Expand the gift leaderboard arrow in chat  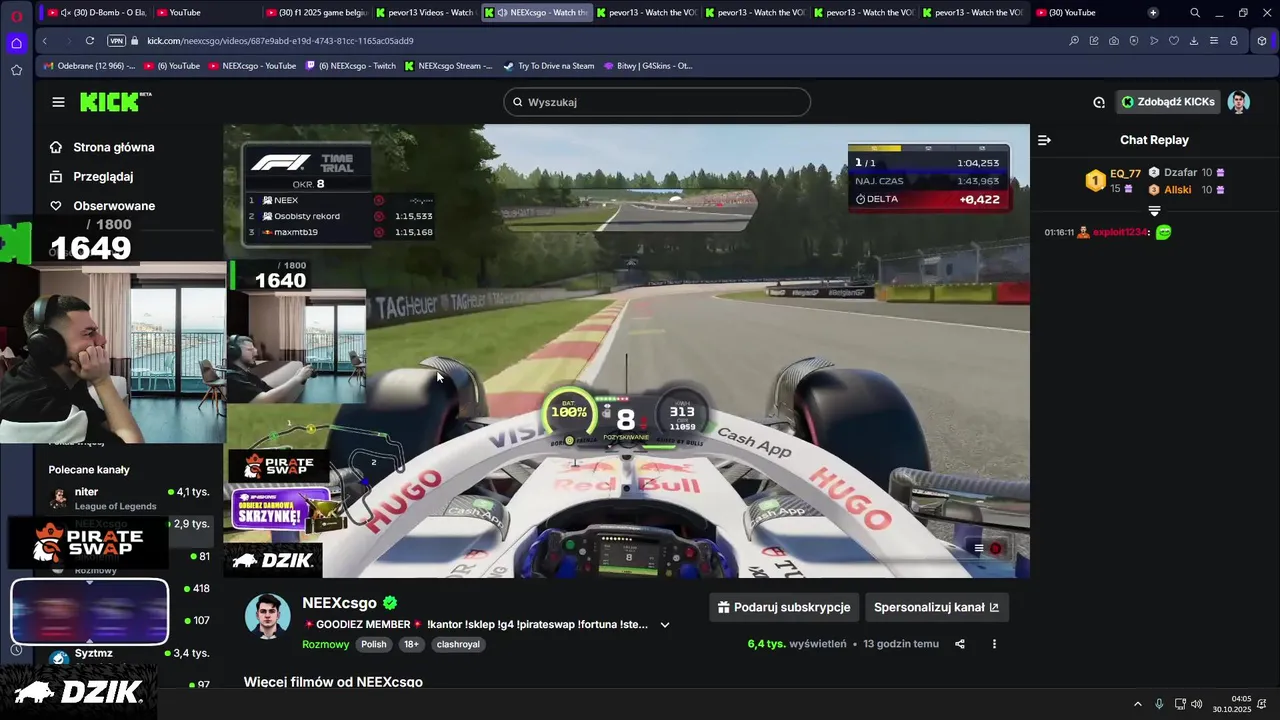click(1154, 211)
